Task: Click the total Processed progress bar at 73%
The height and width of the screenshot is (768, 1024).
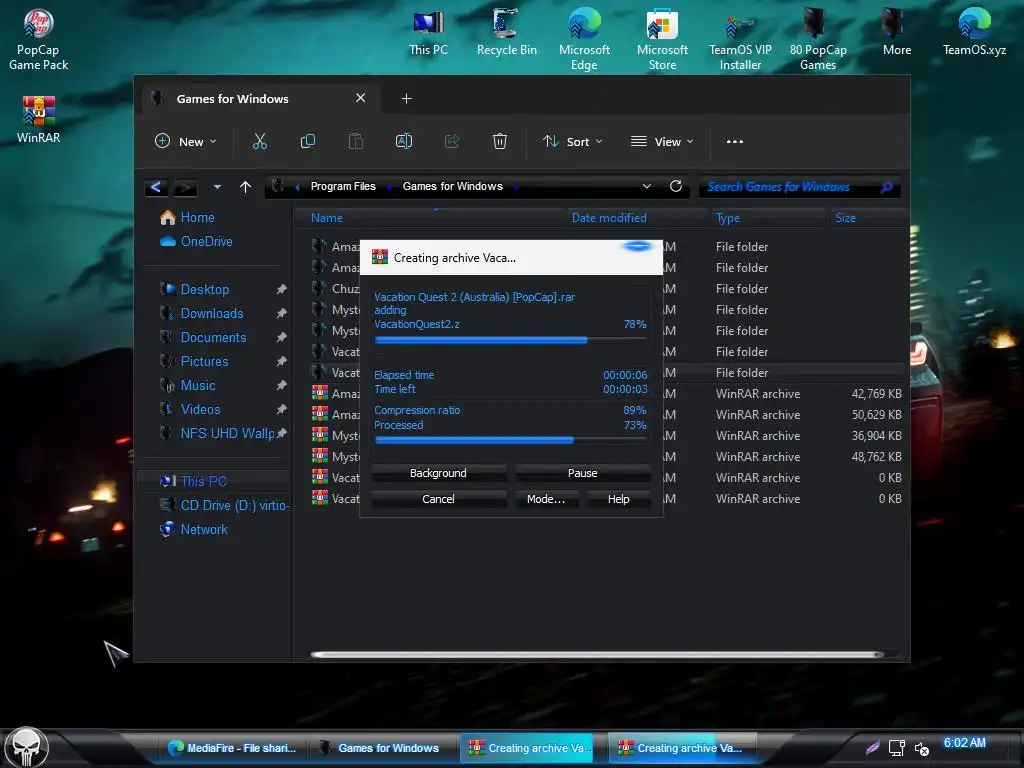Action: coord(511,440)
